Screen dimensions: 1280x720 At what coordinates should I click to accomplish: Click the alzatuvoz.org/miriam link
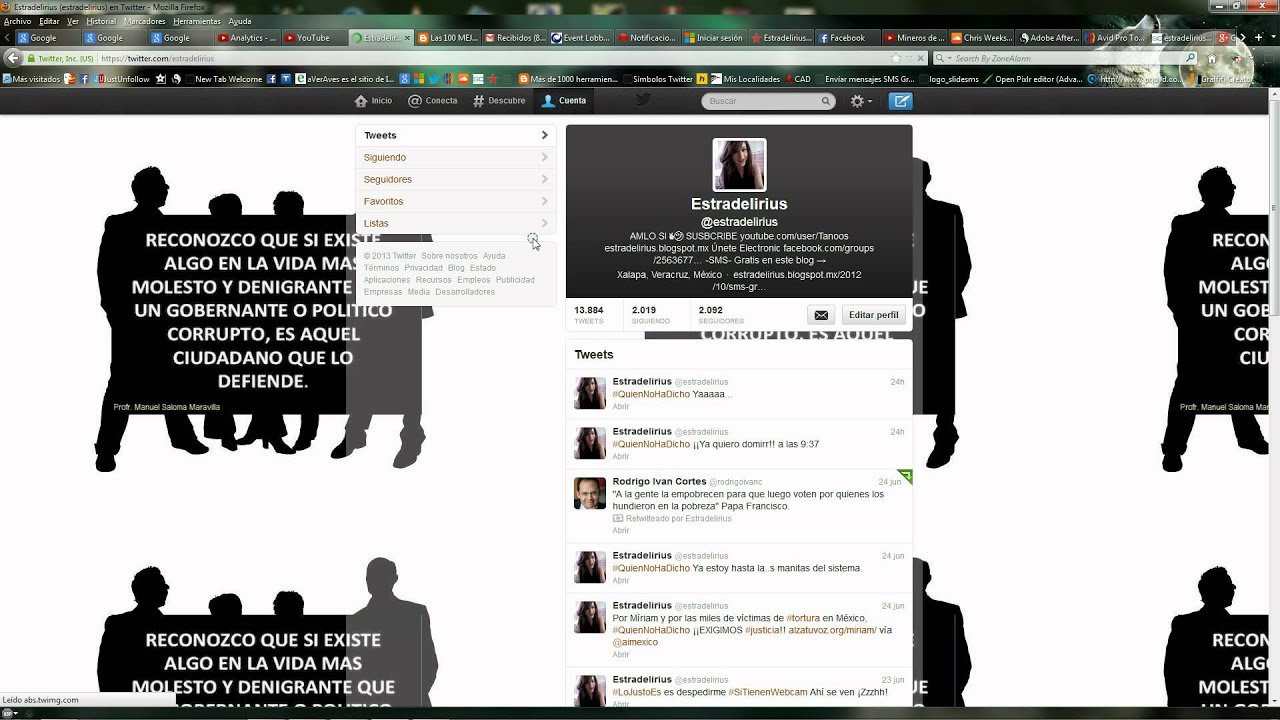[x=832, y=630]
